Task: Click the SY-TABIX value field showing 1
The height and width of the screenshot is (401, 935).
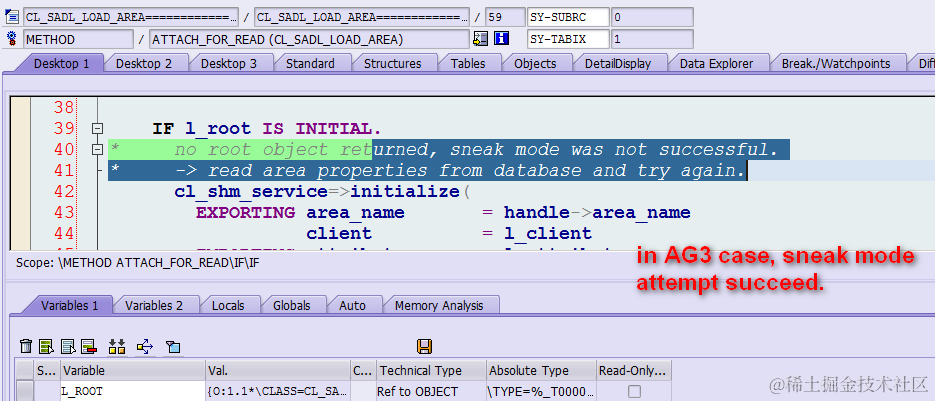Action: (652, 39)
